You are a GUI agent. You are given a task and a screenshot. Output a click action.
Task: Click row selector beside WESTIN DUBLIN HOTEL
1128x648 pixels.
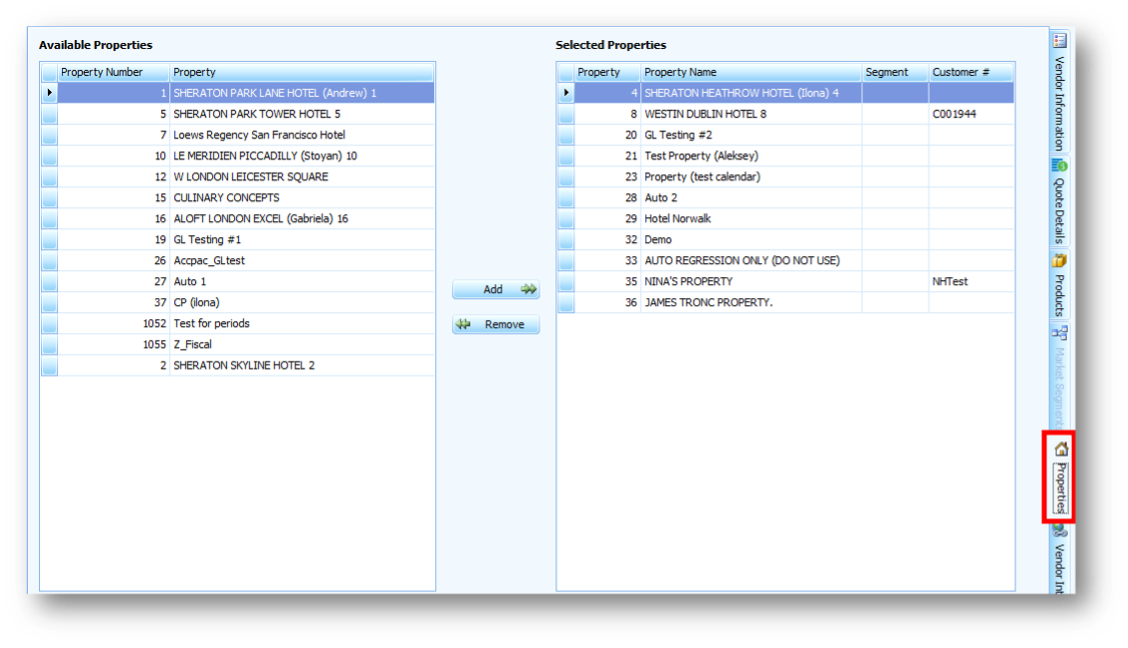[x=565, y=114]
